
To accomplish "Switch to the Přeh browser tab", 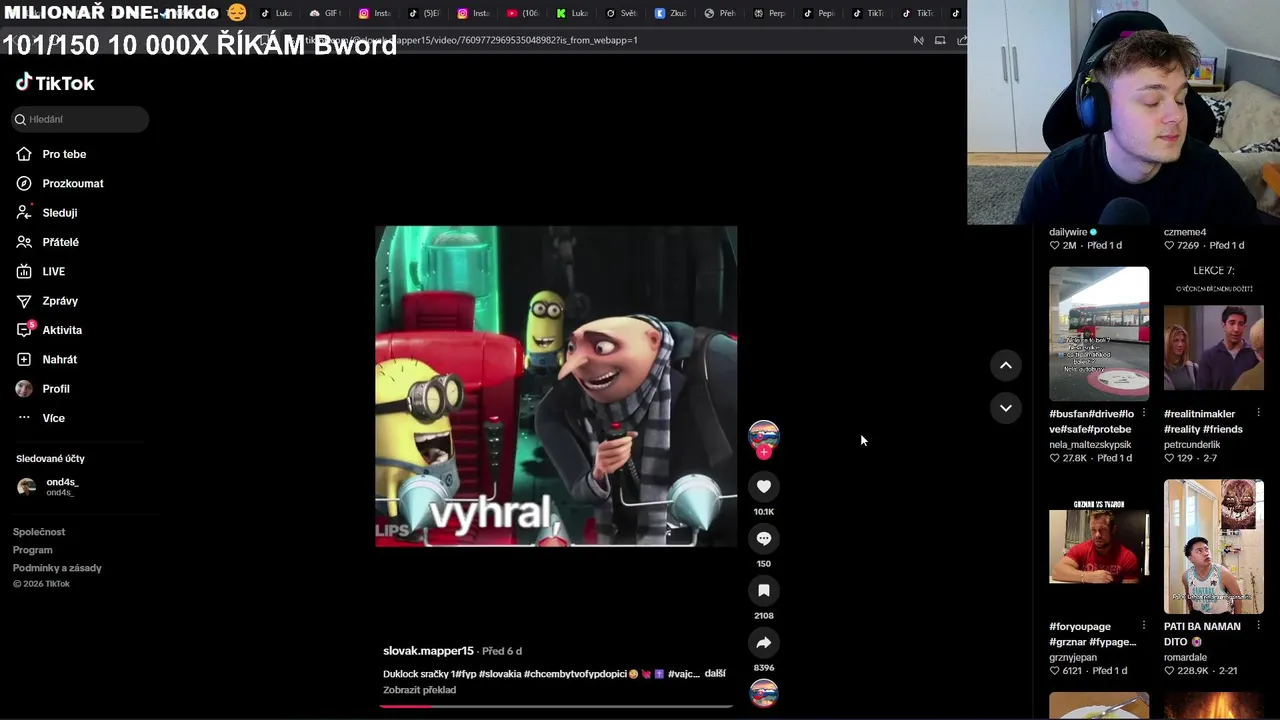I will point(720,13).
